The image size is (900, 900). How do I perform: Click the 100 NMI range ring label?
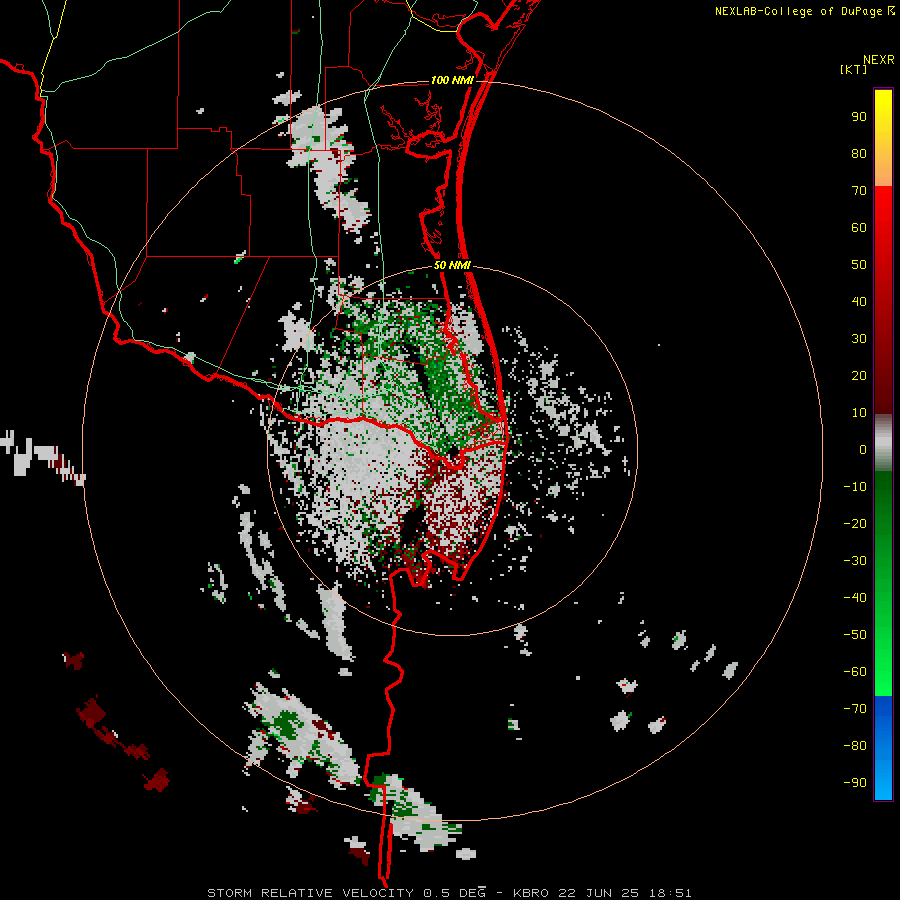pos(452,80)
